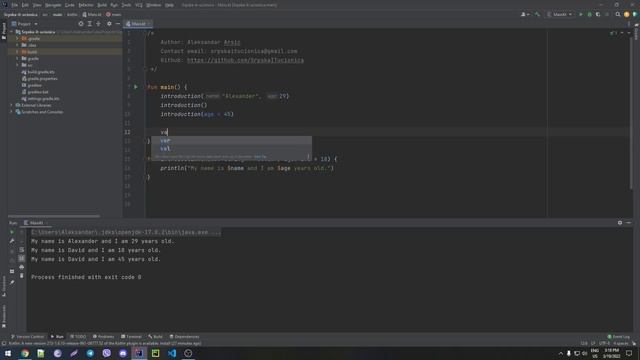Open the VCS menu

pos(139,5)
